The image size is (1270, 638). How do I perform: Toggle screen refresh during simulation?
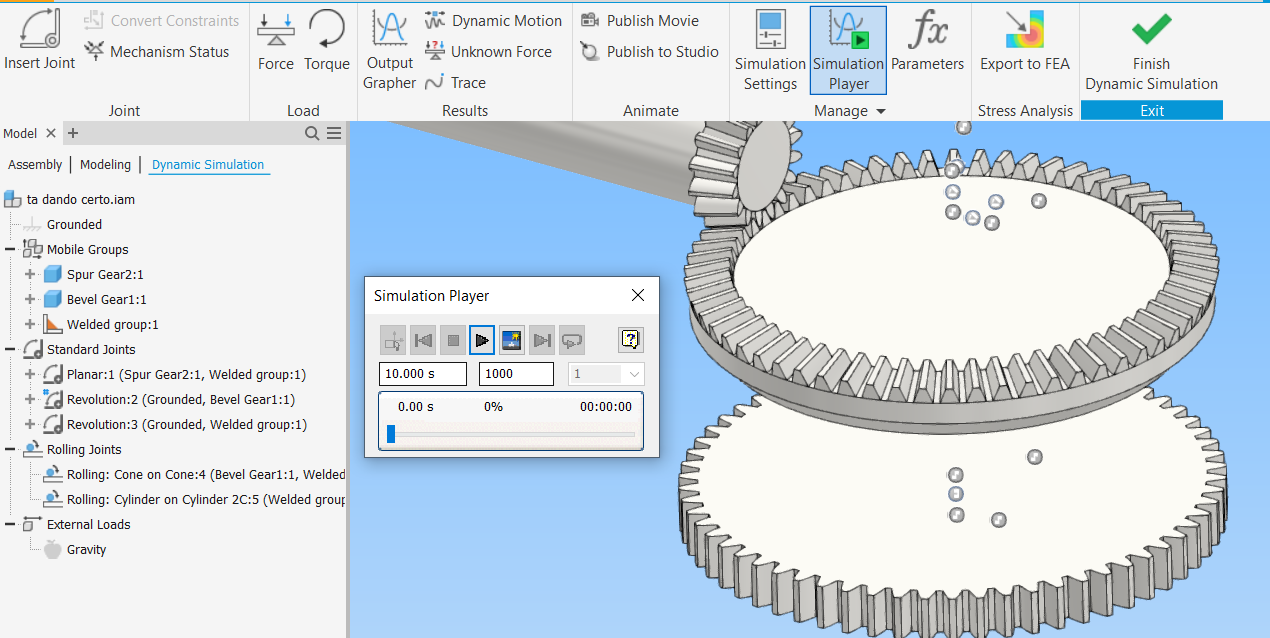click(512, 340)
